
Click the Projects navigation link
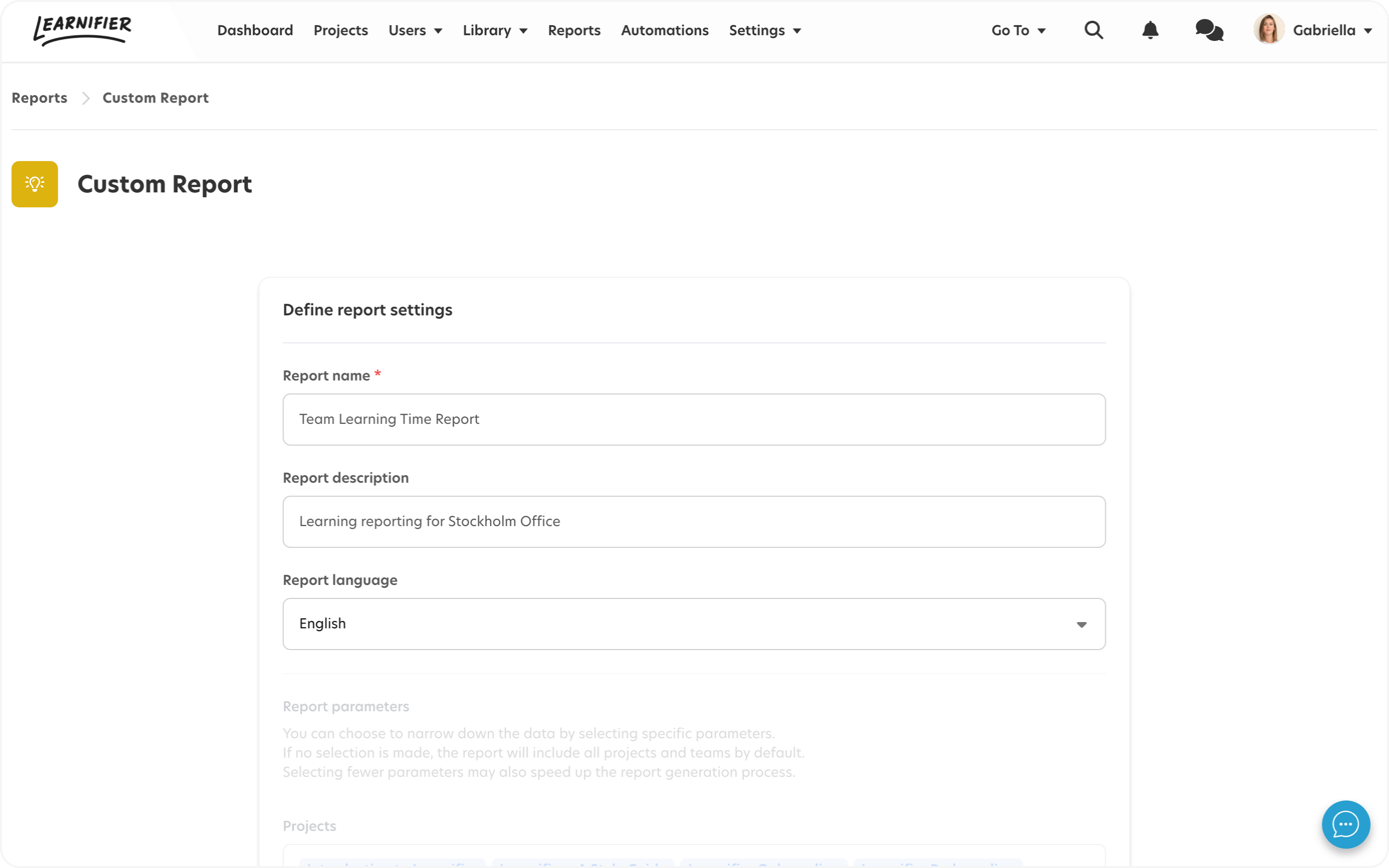(x=340, y=30)
